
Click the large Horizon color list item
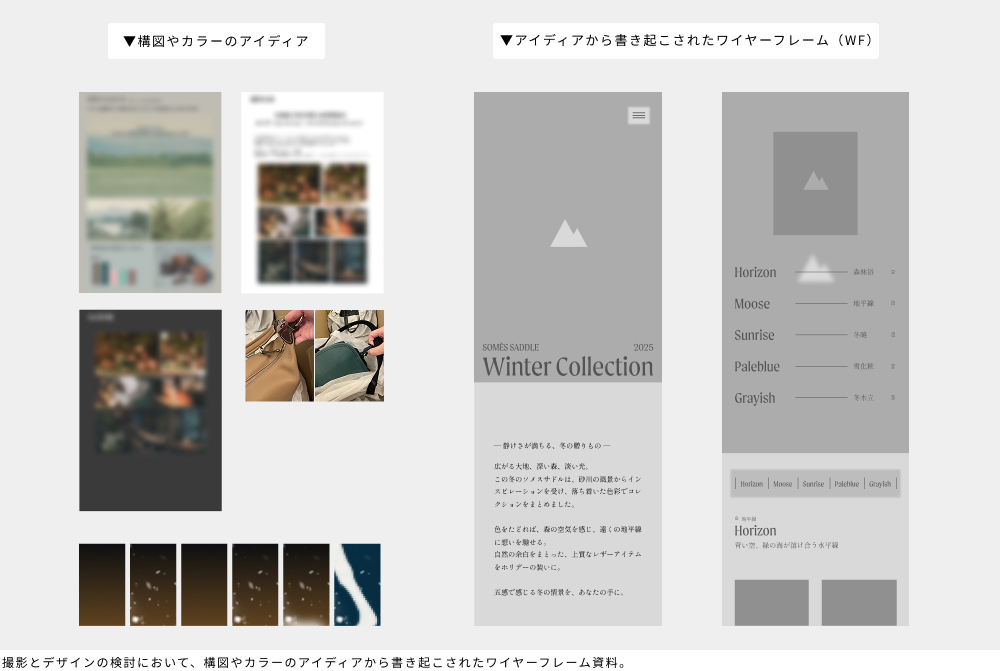click(x=755, y=272)
